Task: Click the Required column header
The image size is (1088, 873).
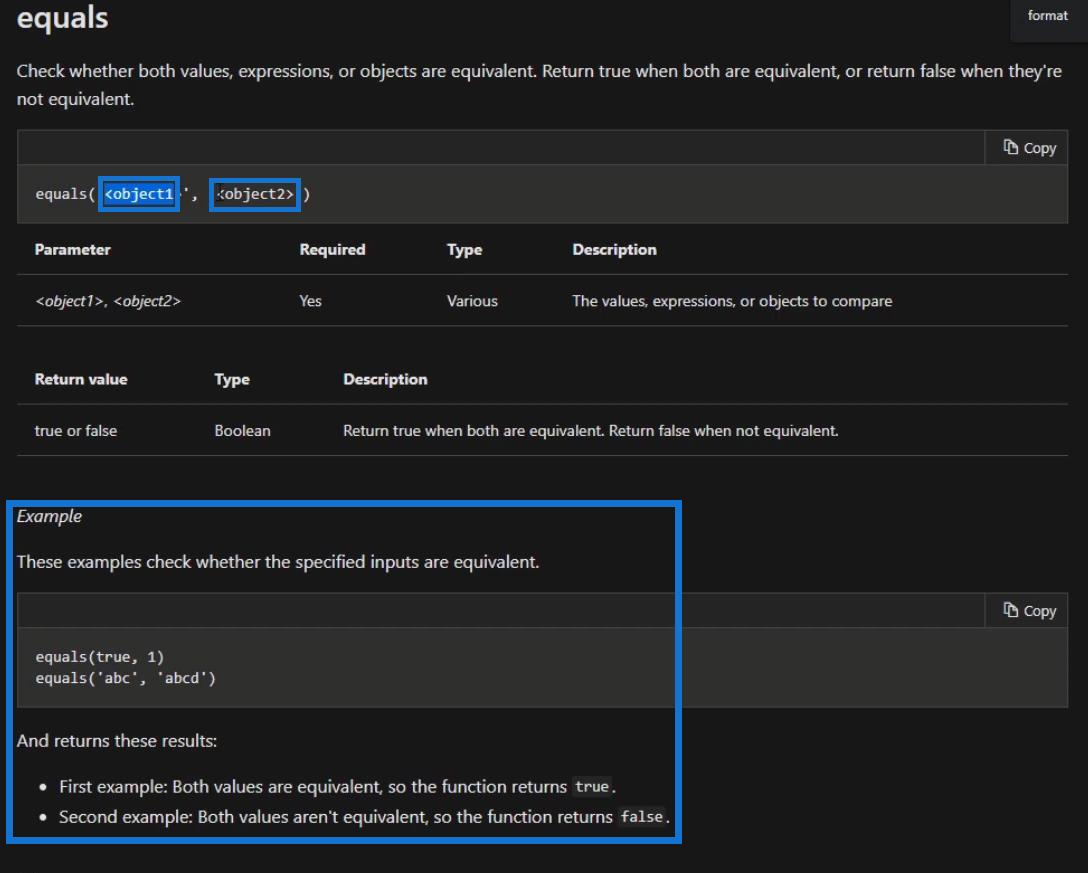Action: click(332, 250)
